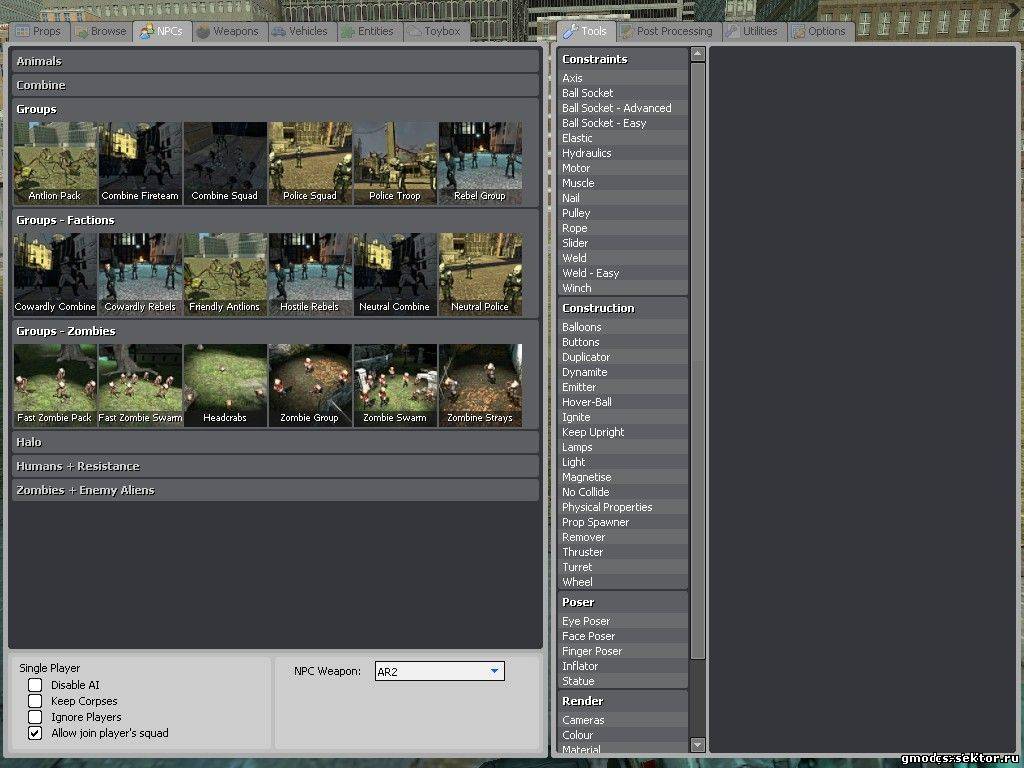Click the tool list scroll-up arrow
Image resolution: width=1024 pixels, height=768 pixels.
point(697,54)
